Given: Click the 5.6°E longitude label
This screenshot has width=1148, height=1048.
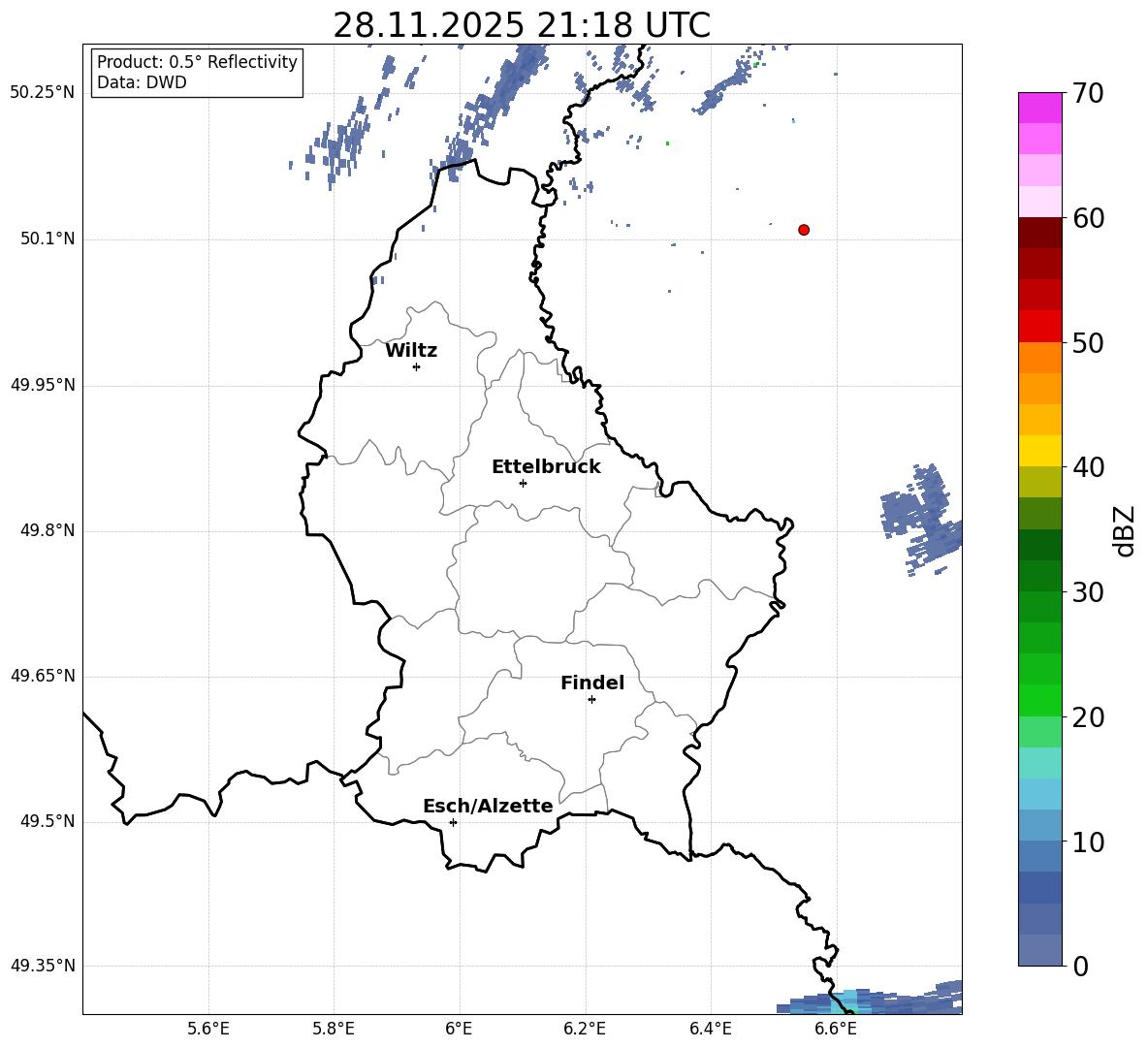Looking at the screenshot, I should [x=208, y=1029].
